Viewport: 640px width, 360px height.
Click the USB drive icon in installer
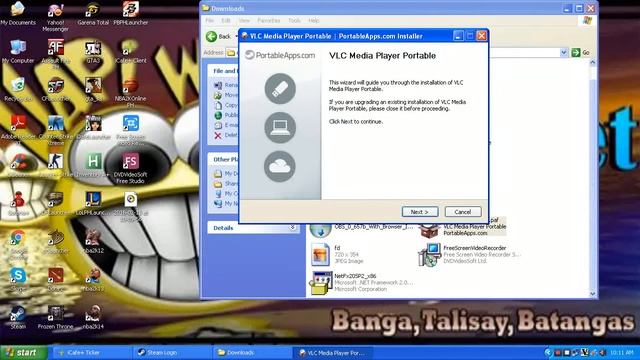(x=280, y=89)
